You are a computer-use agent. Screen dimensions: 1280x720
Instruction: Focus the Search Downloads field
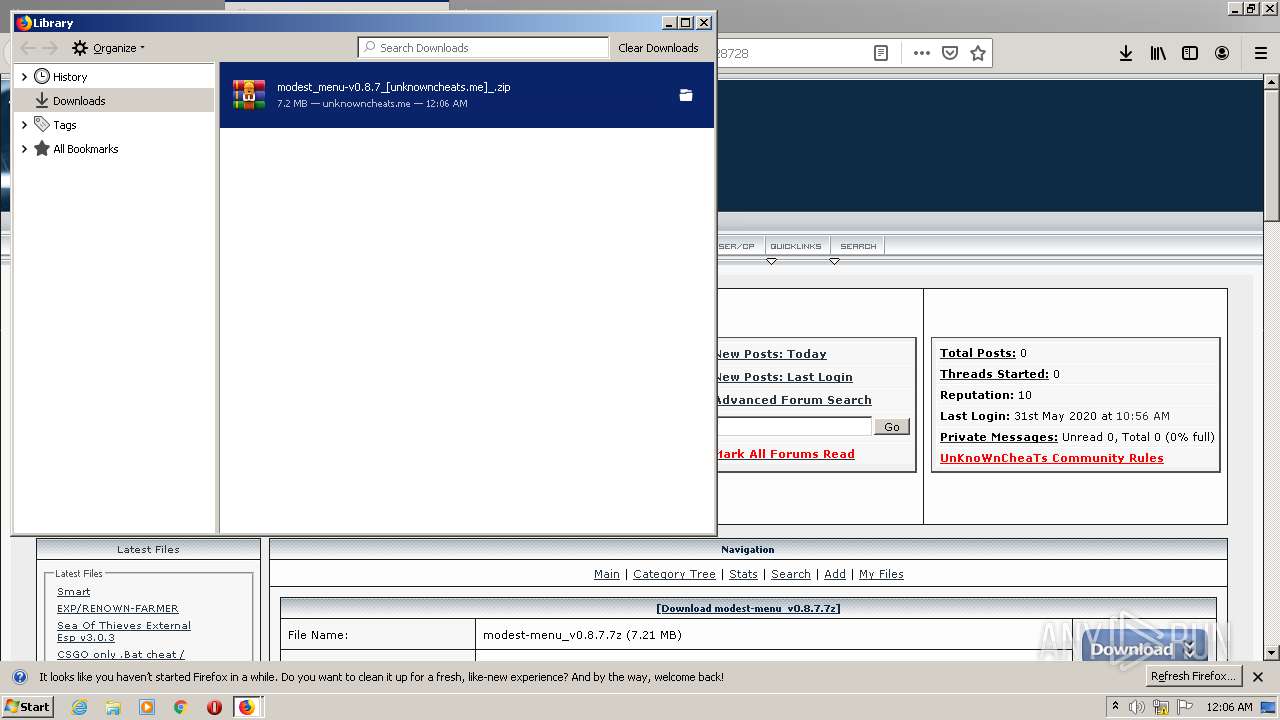(484, 48)
